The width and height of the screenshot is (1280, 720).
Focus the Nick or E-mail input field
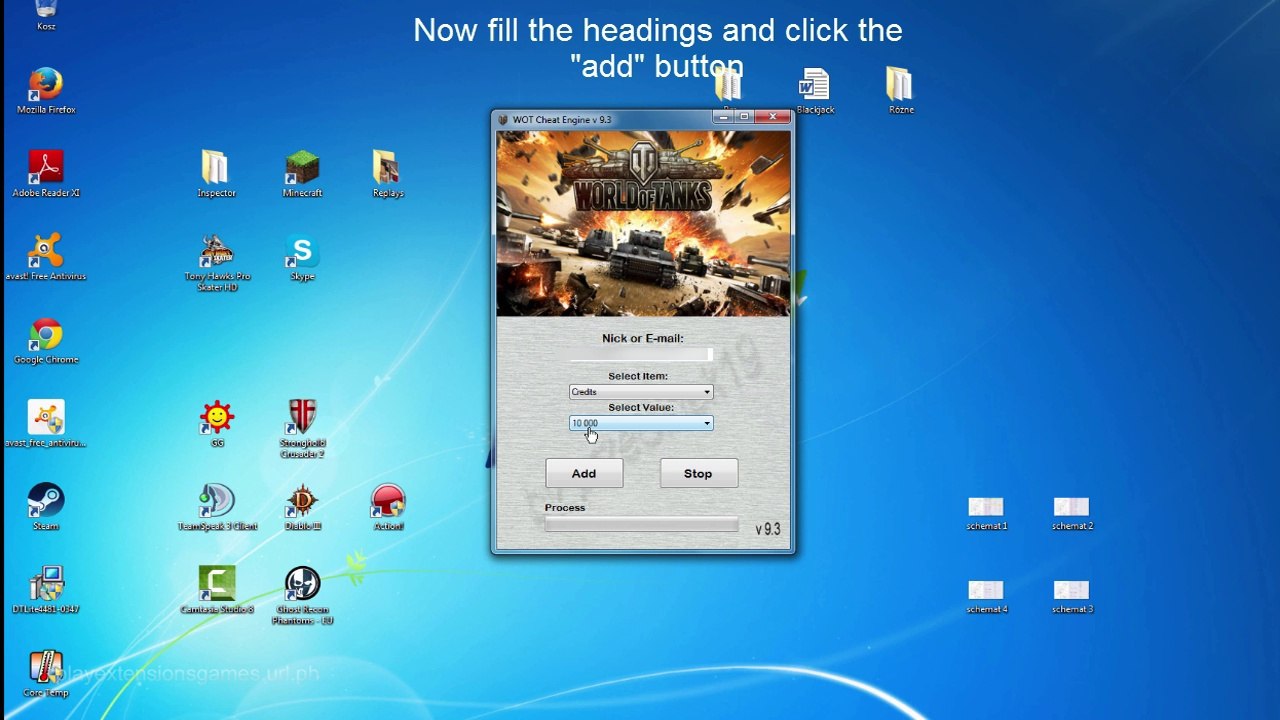click(641, 354)
